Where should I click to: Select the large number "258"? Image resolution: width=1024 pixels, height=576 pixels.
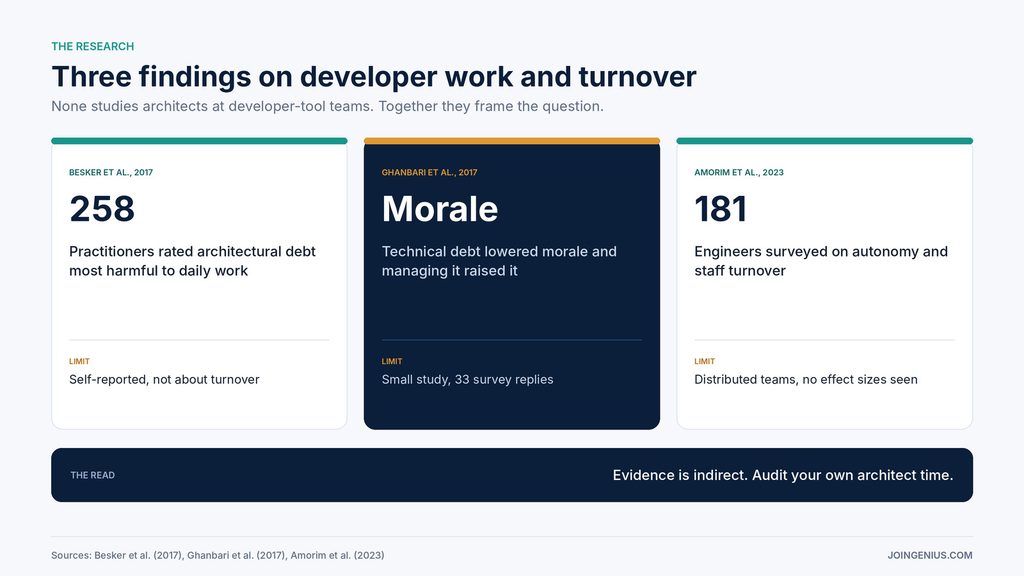[x=102, y=209]
